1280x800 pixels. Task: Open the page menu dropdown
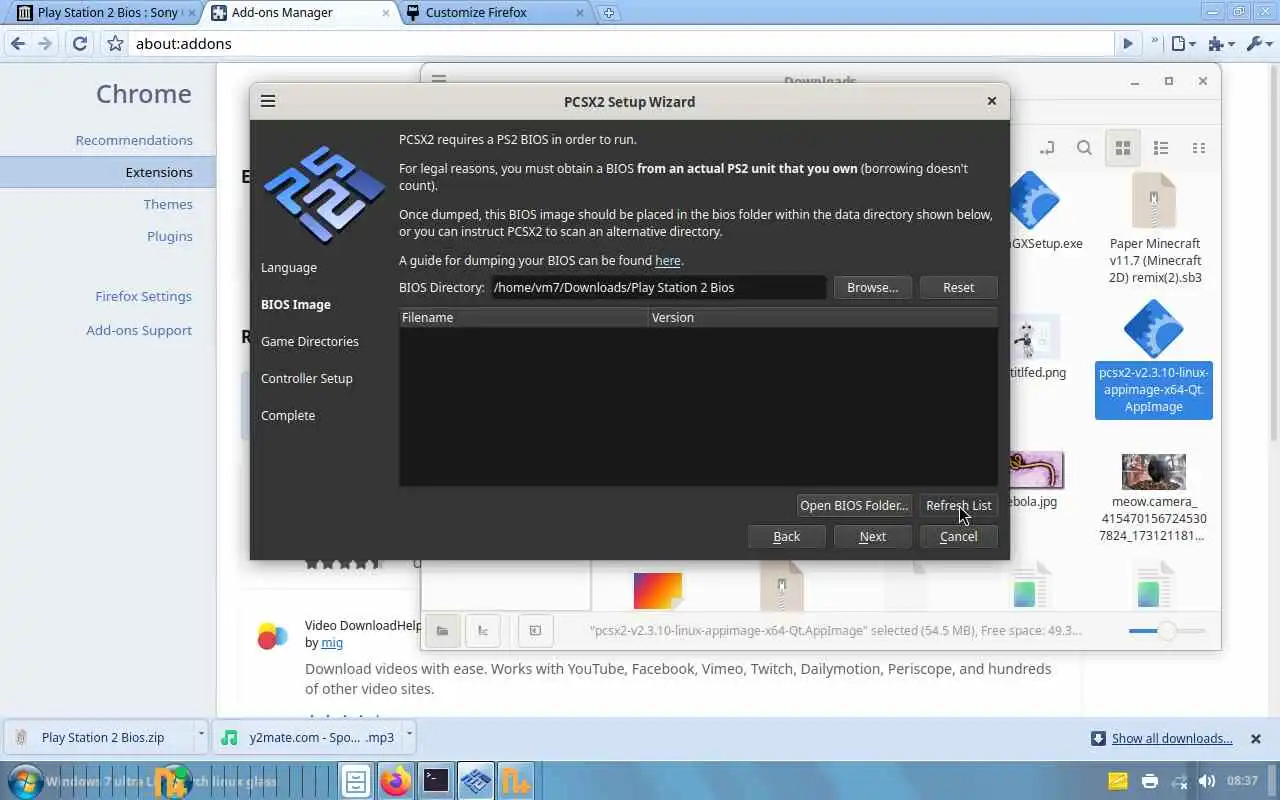pos(1184,44)
